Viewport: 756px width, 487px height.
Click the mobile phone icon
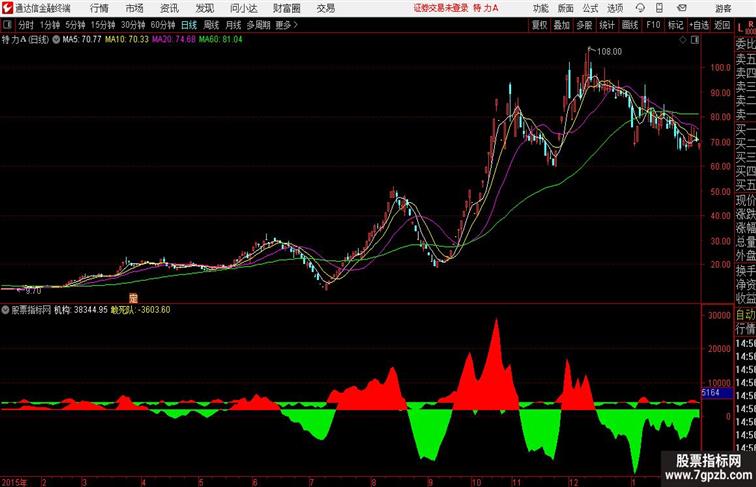[x=659, y=8]
